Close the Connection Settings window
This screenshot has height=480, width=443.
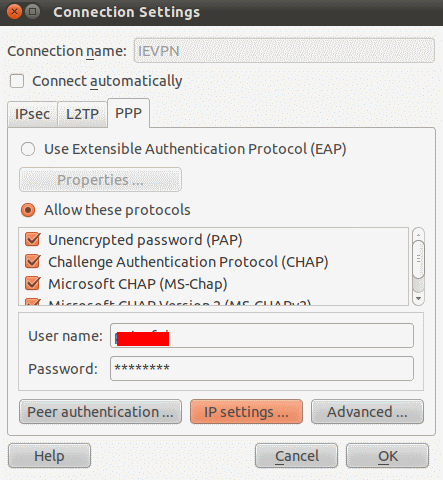coord(14,12)
